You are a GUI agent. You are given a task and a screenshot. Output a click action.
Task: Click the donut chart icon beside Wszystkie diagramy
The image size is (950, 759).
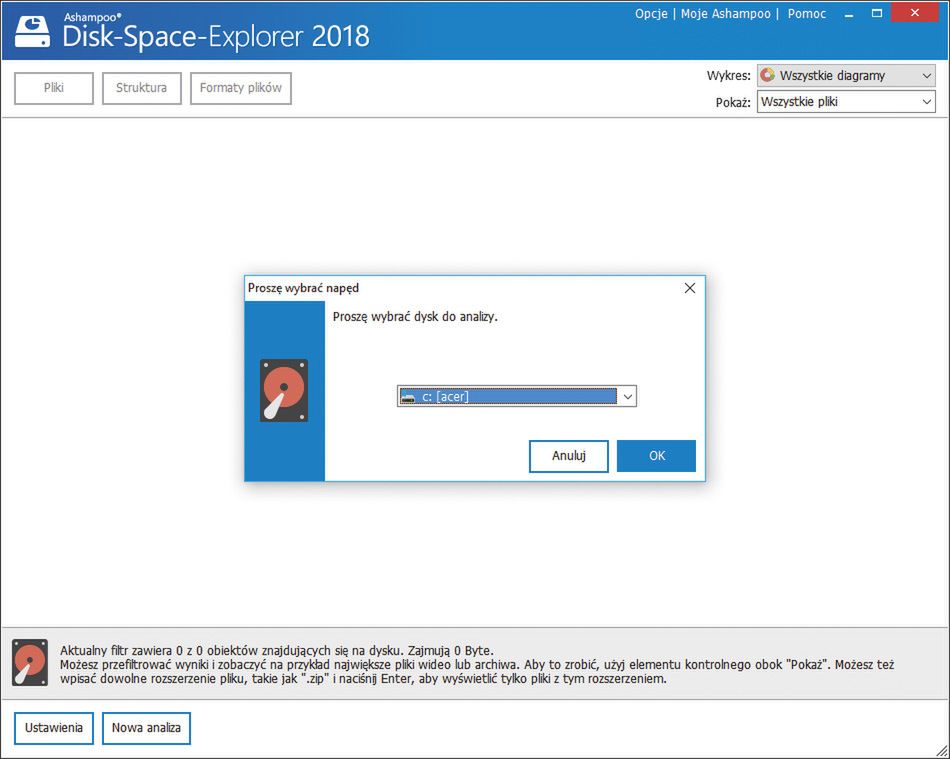coord(768,75)
